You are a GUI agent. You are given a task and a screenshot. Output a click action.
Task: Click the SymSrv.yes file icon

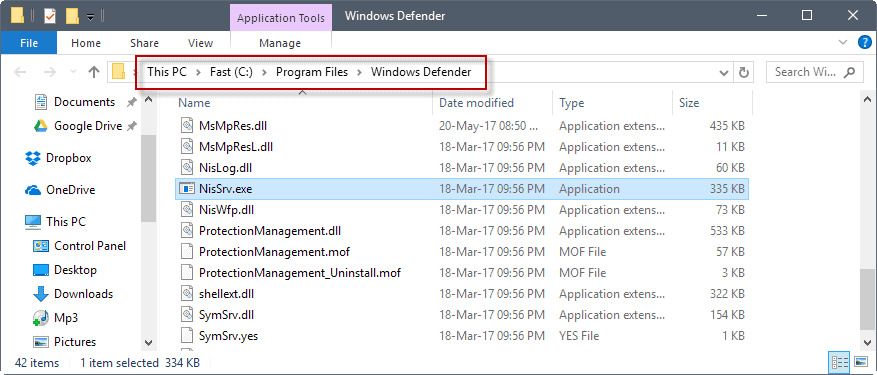[x=186, y=336]
